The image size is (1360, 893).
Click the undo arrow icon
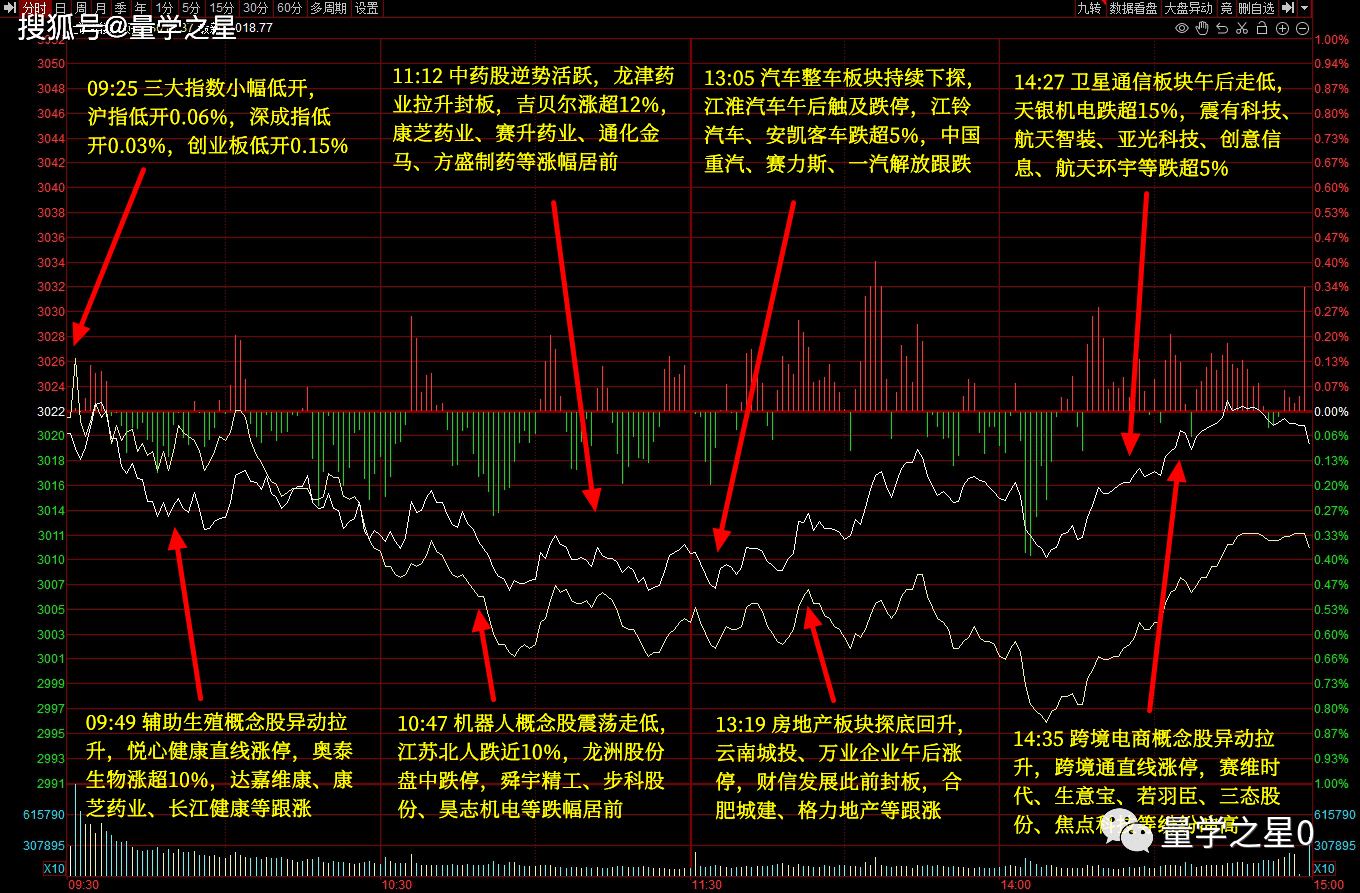coord(1222,28)
